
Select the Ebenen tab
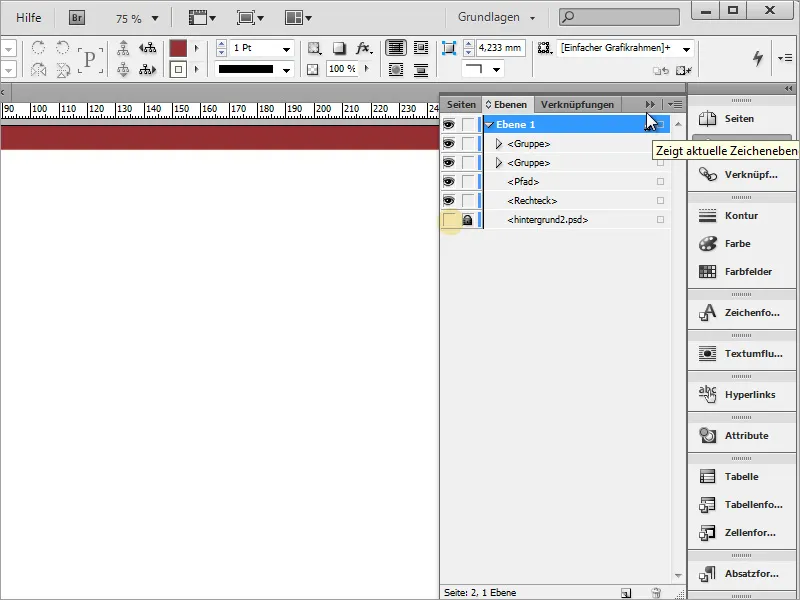coord(507,105)
